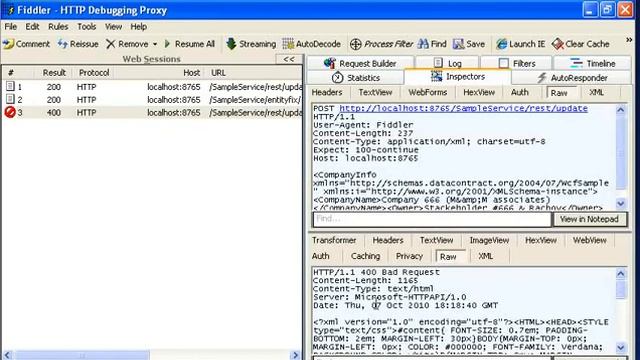Viewport: 640px width, 360px height.
Task: Open response ImageView tab
Action: 489,240
